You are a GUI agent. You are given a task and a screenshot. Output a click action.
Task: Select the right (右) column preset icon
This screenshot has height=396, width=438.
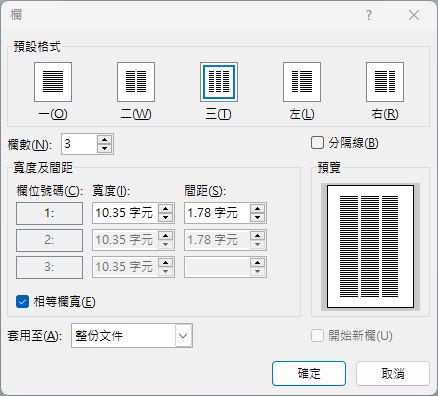pos(385,82)
